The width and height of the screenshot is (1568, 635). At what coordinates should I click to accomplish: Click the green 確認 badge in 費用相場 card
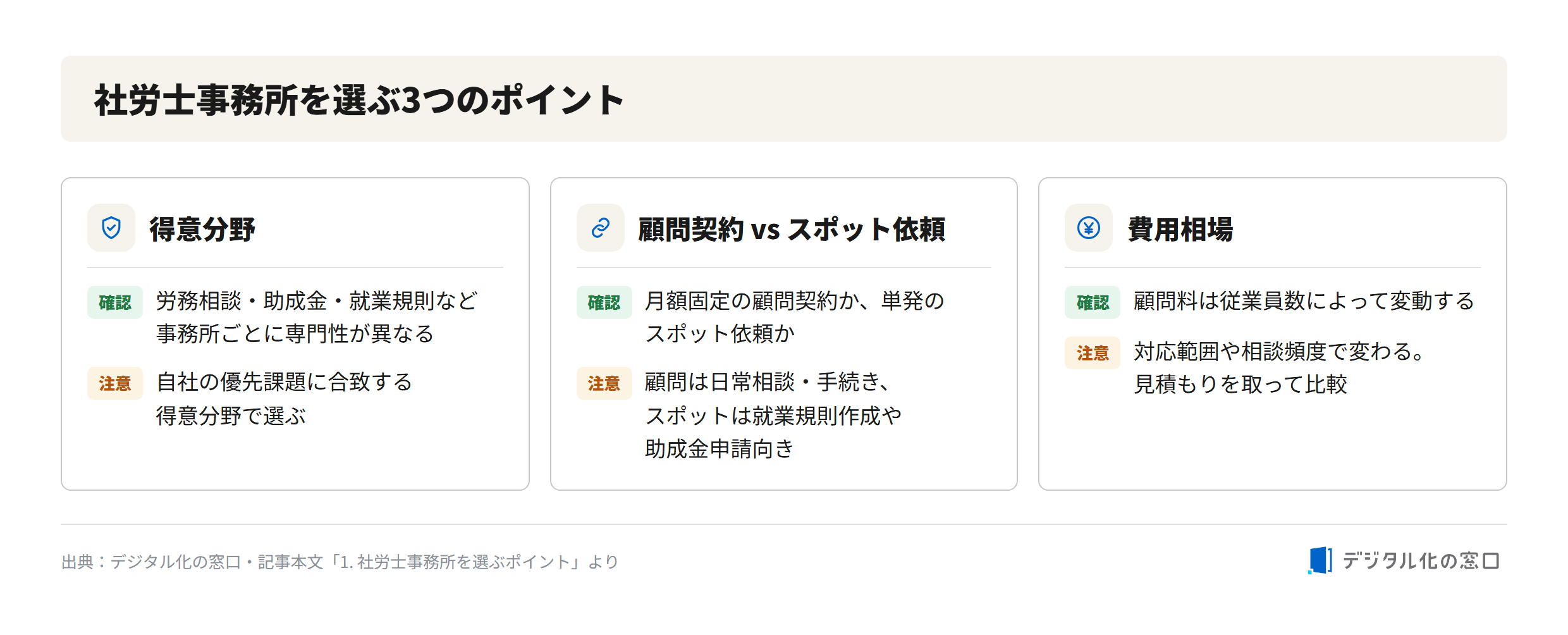pyautogui.click(x=1093, y=302)
